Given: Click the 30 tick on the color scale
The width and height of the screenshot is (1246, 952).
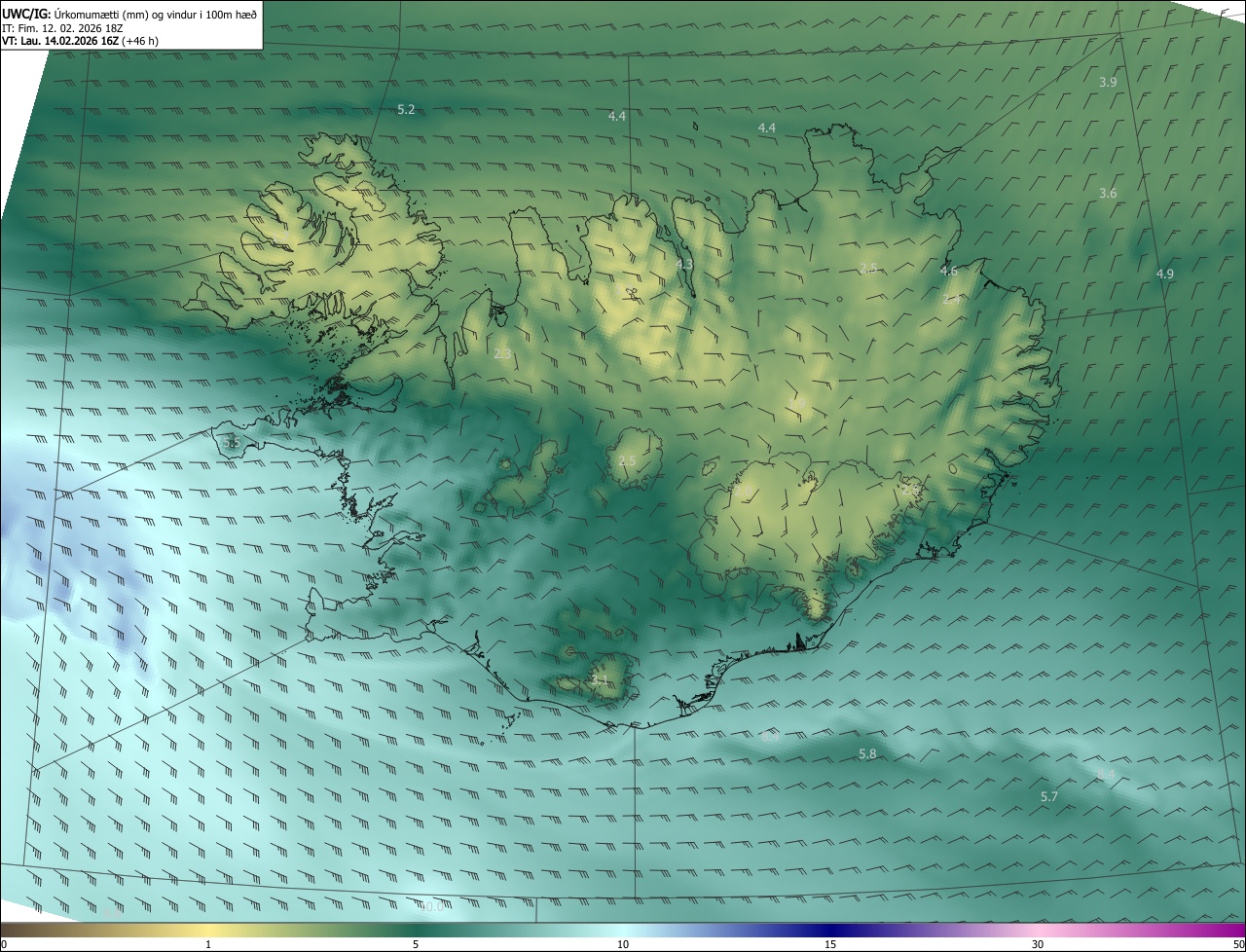Looking at the screenshot, I should point(1038,945).
